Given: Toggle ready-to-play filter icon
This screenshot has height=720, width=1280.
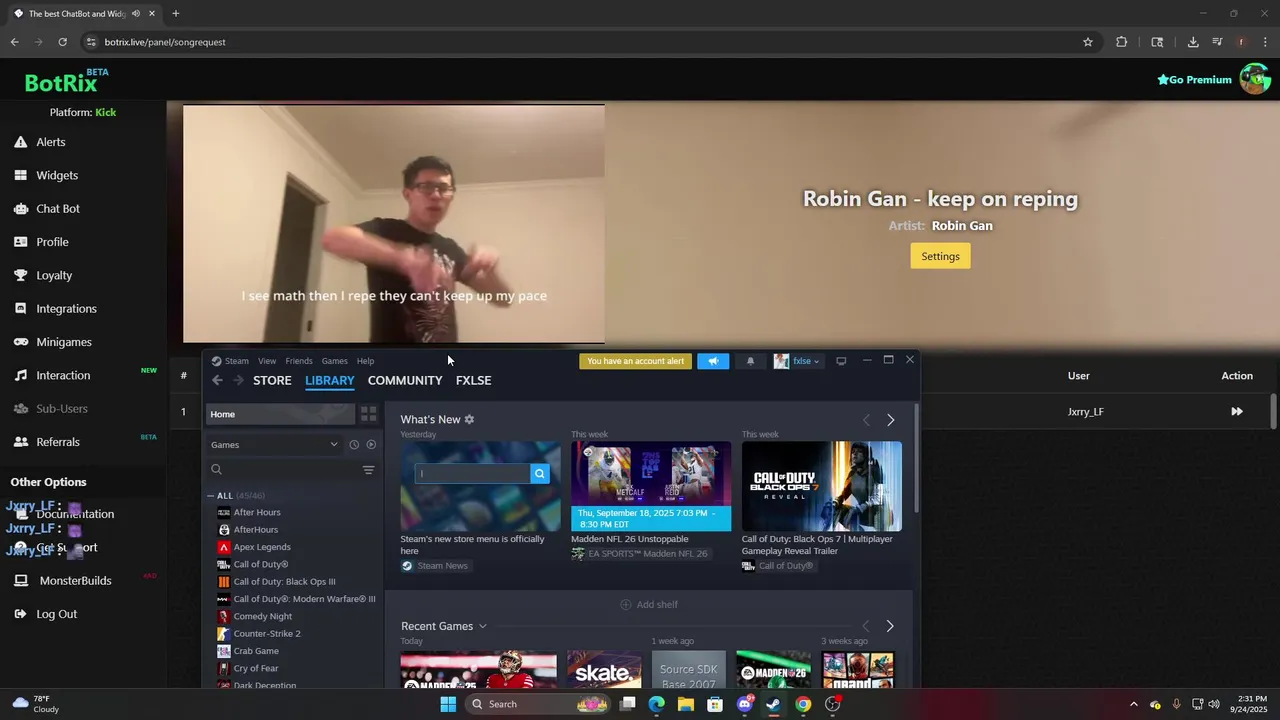Looking at the screenshot, I should coord(371,445).
